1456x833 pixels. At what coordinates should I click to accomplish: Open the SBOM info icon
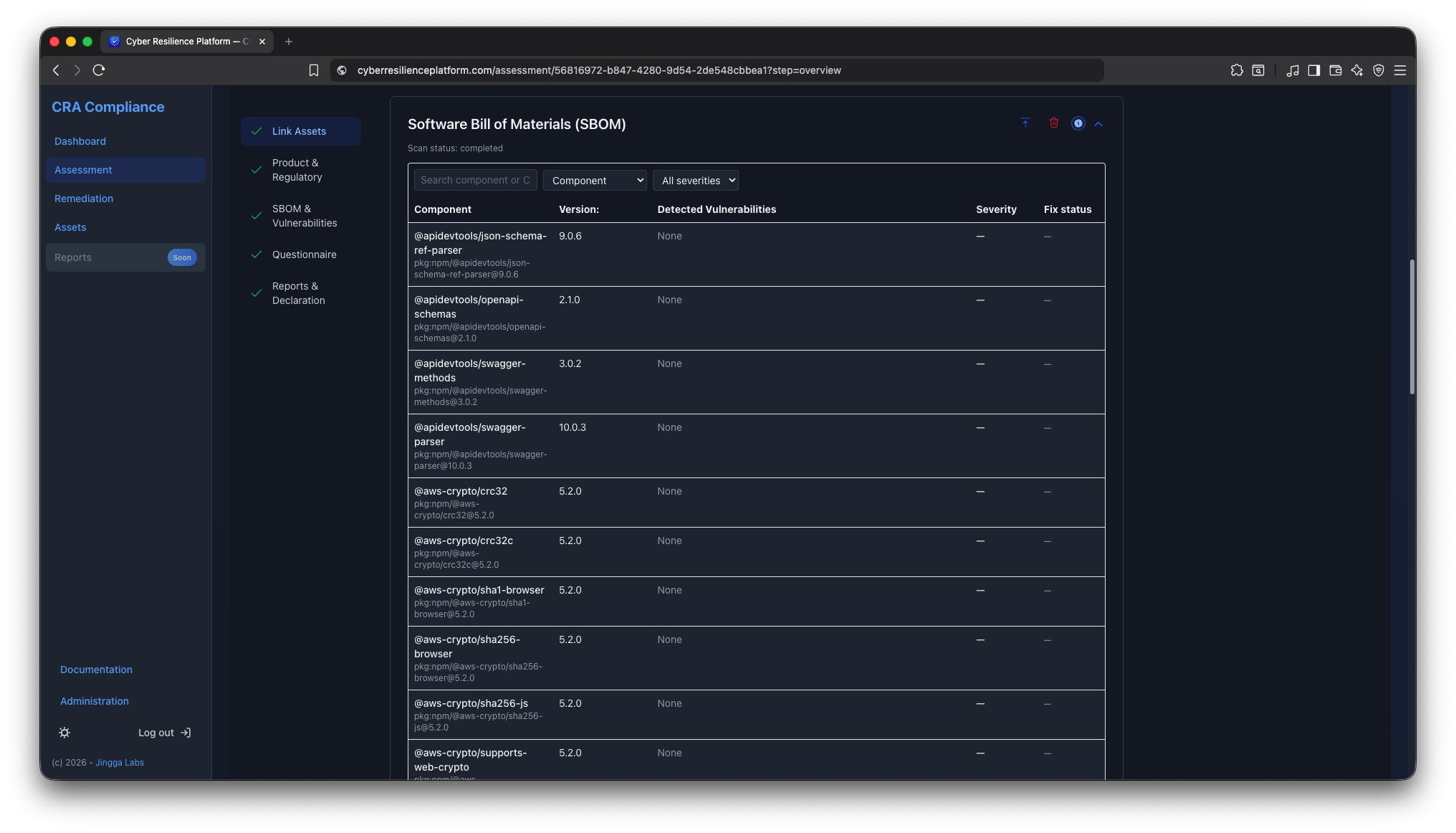tap(1078, 123)
